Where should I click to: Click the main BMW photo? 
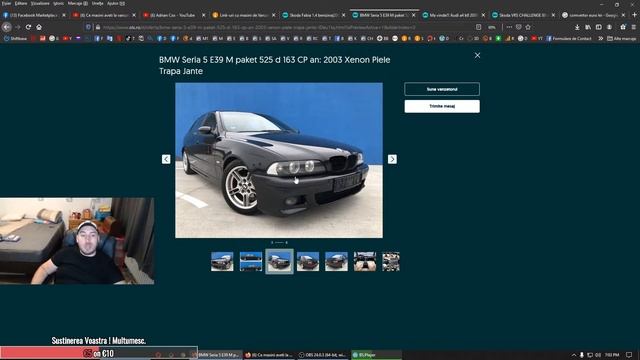click(279, 160)
